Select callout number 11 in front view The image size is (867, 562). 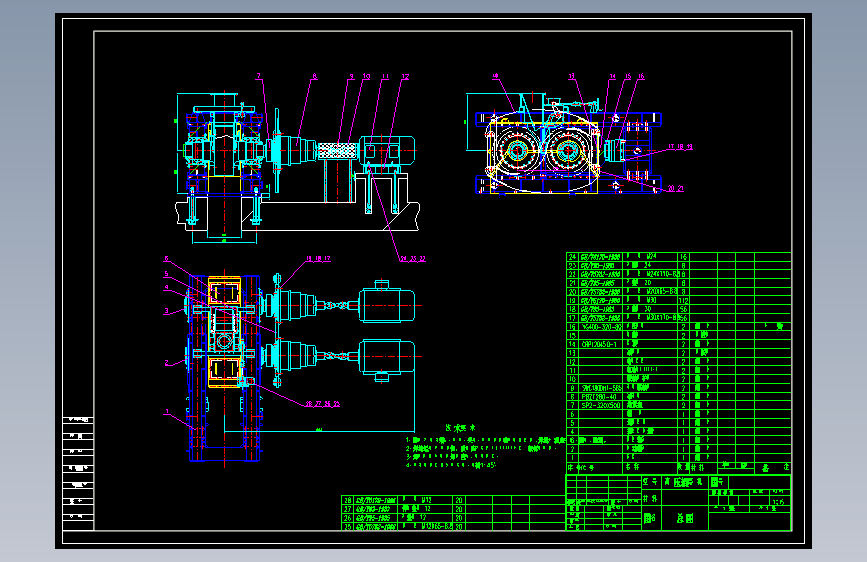[385, 76]
